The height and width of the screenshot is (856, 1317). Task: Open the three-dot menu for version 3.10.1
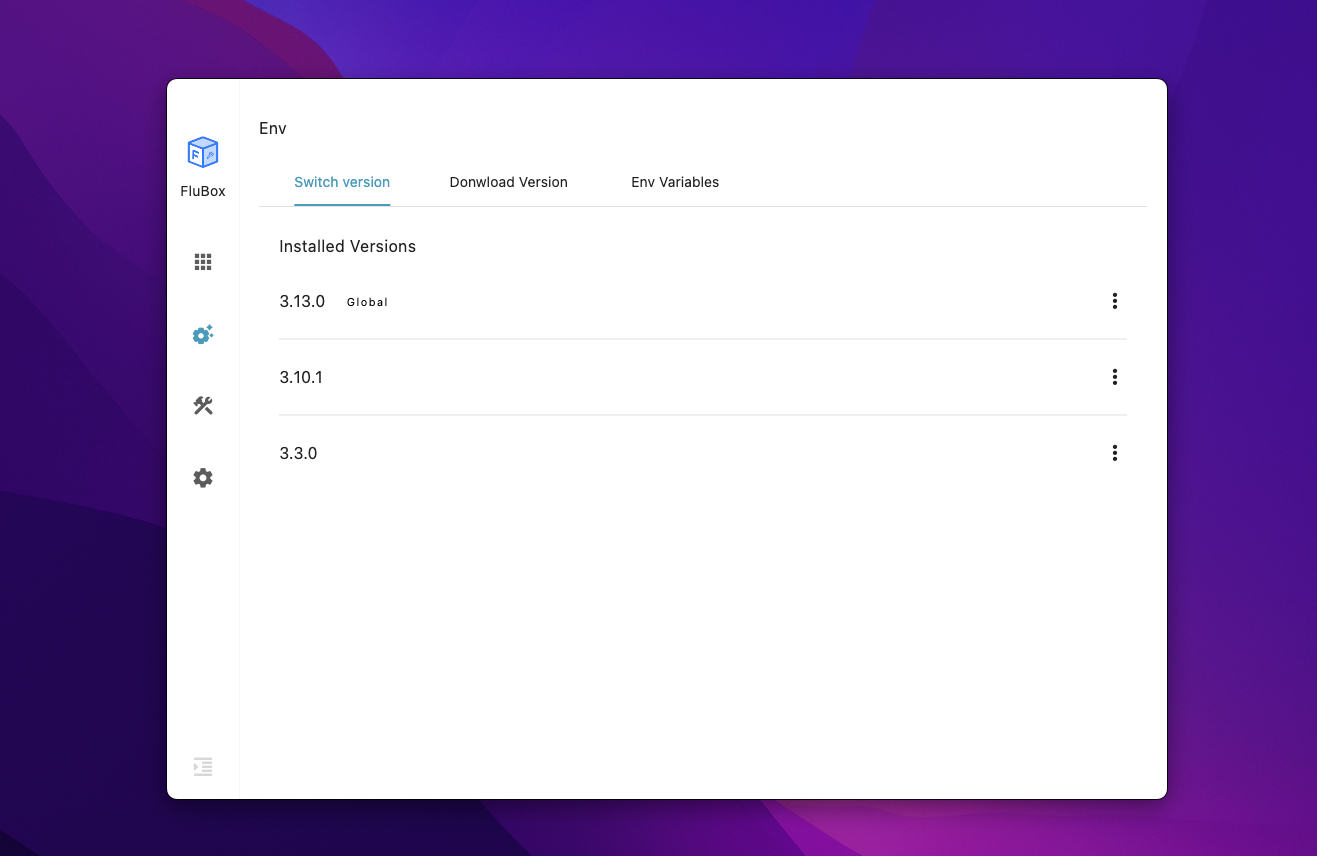click(1114, 377)
